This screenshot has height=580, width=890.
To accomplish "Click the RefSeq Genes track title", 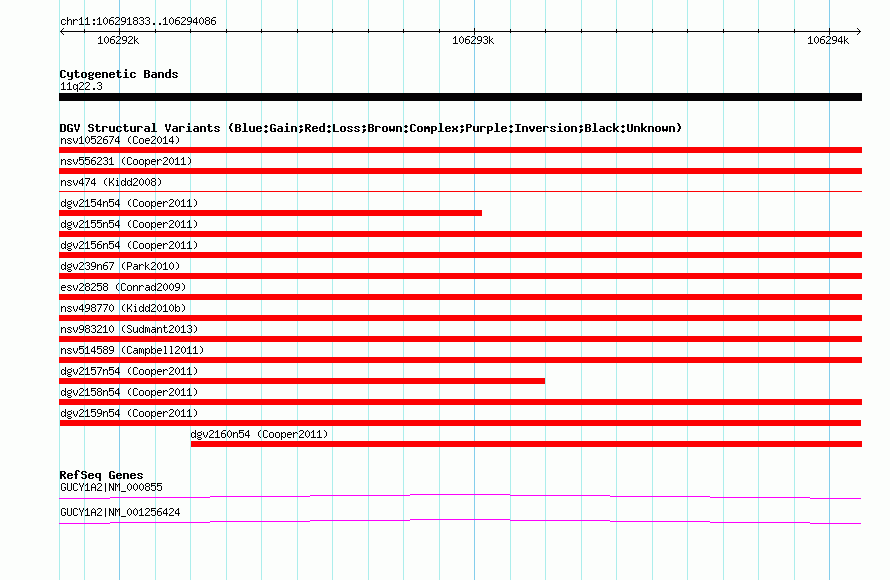I will [x=101, y=475].
